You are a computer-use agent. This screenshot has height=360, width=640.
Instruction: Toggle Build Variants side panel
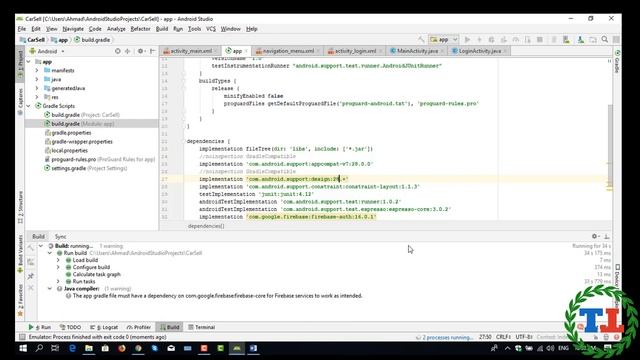[x=20, y=254]
